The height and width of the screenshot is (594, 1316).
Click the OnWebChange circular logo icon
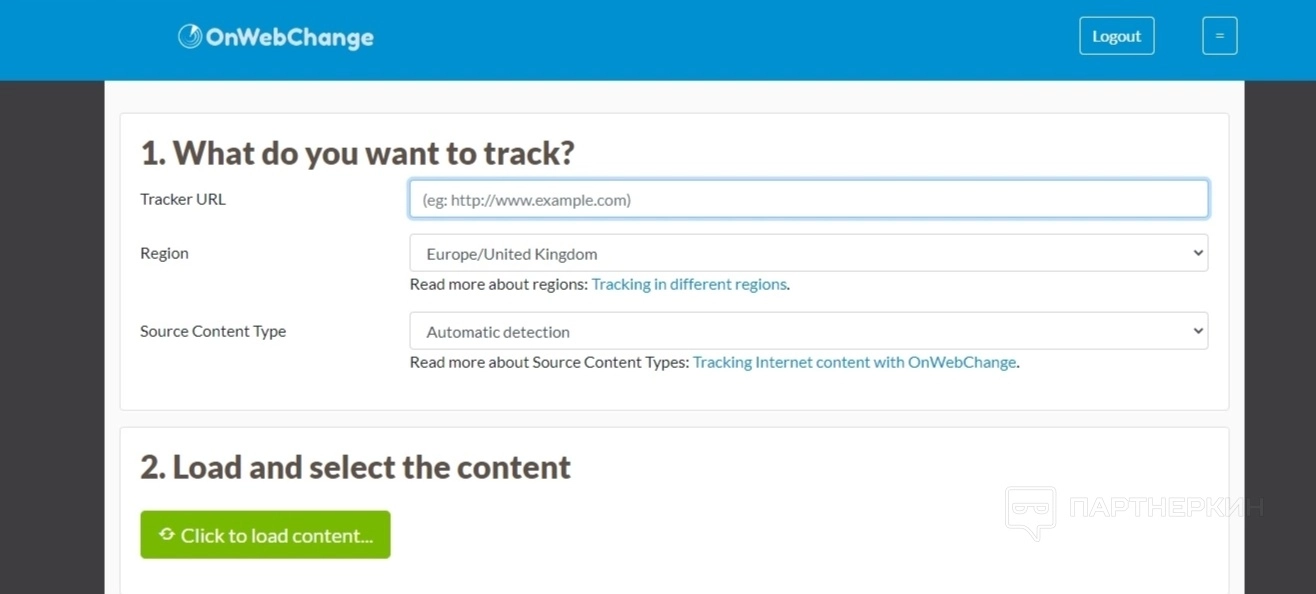(190, 37)
